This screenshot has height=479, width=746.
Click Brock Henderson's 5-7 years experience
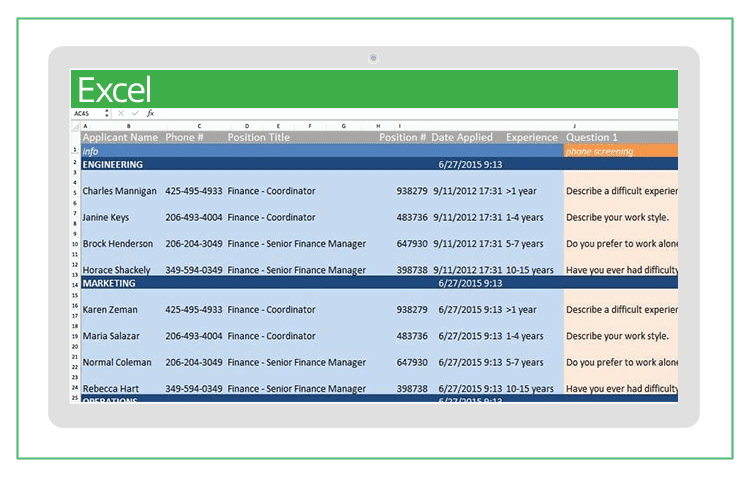pos(524,244)
